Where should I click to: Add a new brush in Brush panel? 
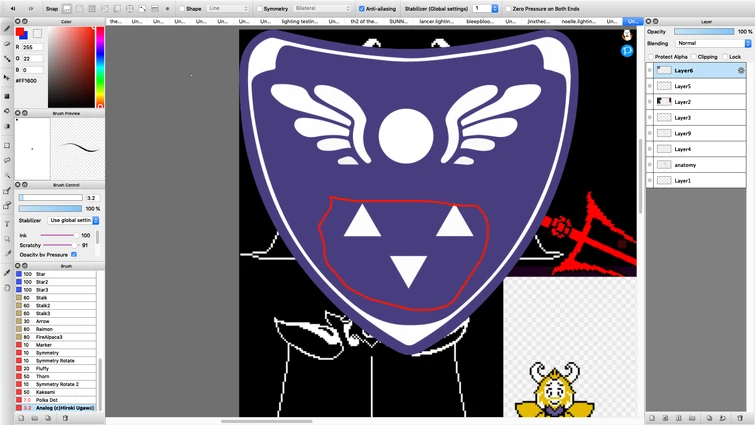tap(21, 418)
